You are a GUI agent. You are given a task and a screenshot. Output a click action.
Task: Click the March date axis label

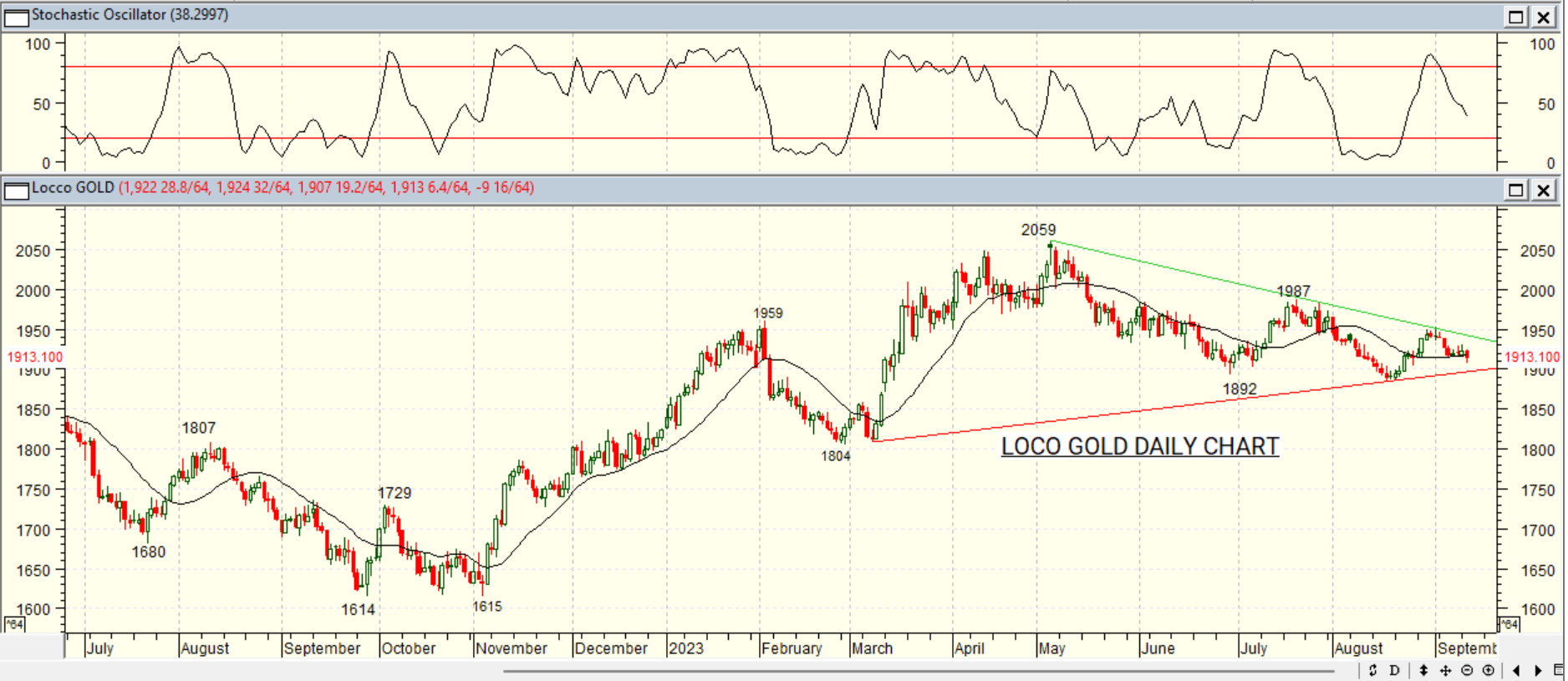873,648
